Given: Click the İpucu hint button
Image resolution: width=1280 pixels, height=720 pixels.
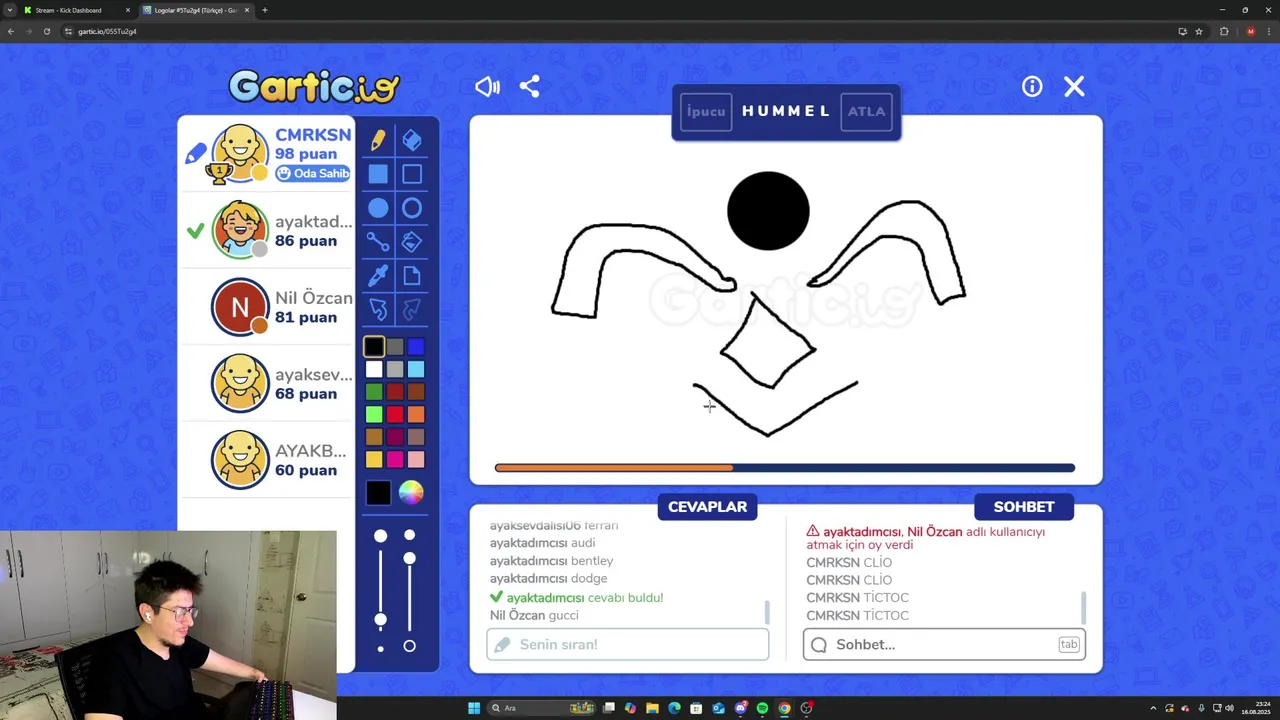Looking at the screenshot, I should [x=706, y=111].
